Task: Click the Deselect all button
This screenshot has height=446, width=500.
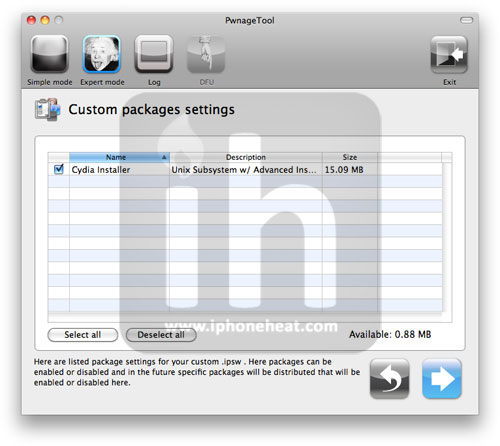Action: pyautogui.click(x=161, y=335)
